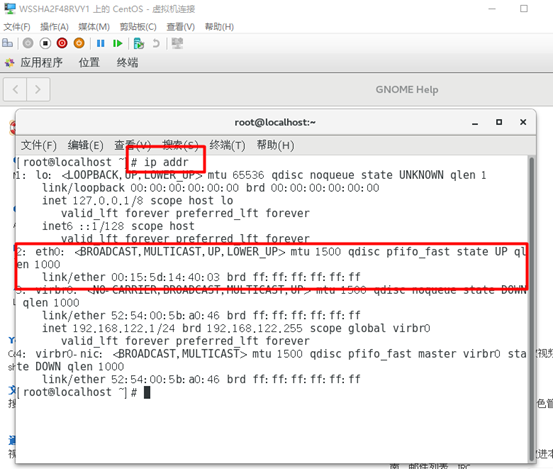Click the 'link/ether 00:15:5d:14:40:03' line

click(201, 277)
